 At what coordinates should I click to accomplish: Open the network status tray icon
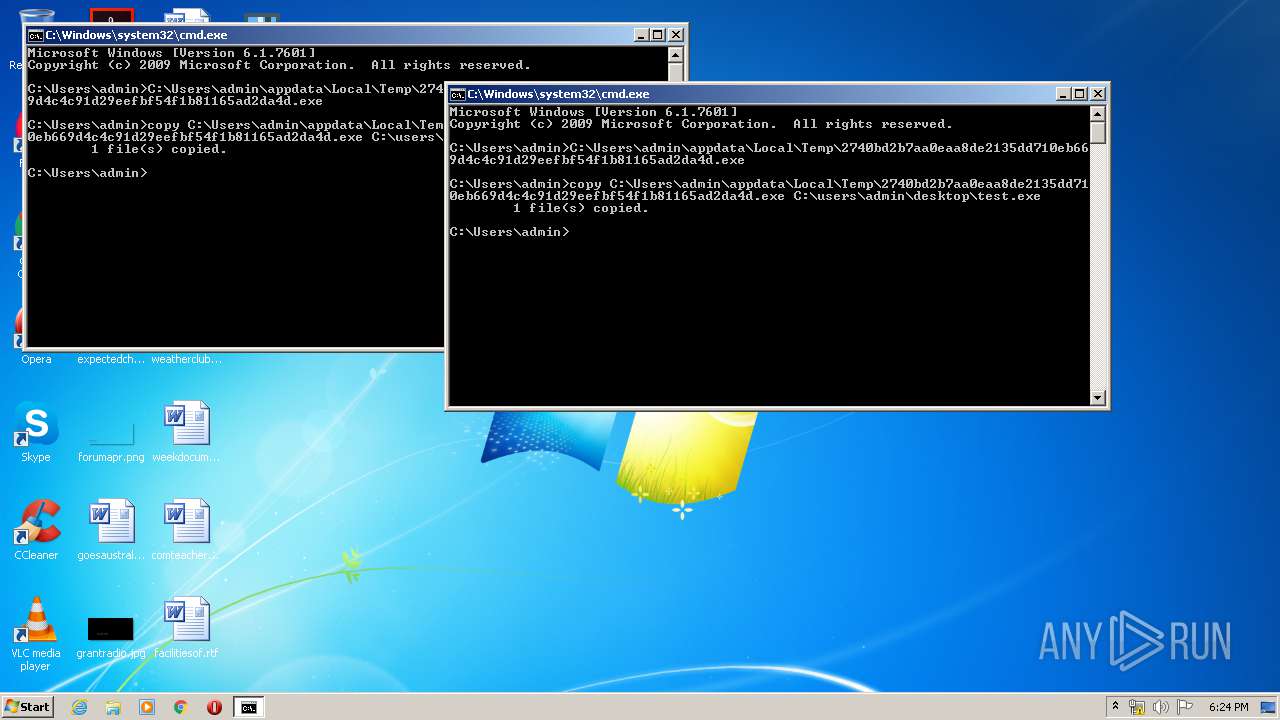click(1137, 707)
